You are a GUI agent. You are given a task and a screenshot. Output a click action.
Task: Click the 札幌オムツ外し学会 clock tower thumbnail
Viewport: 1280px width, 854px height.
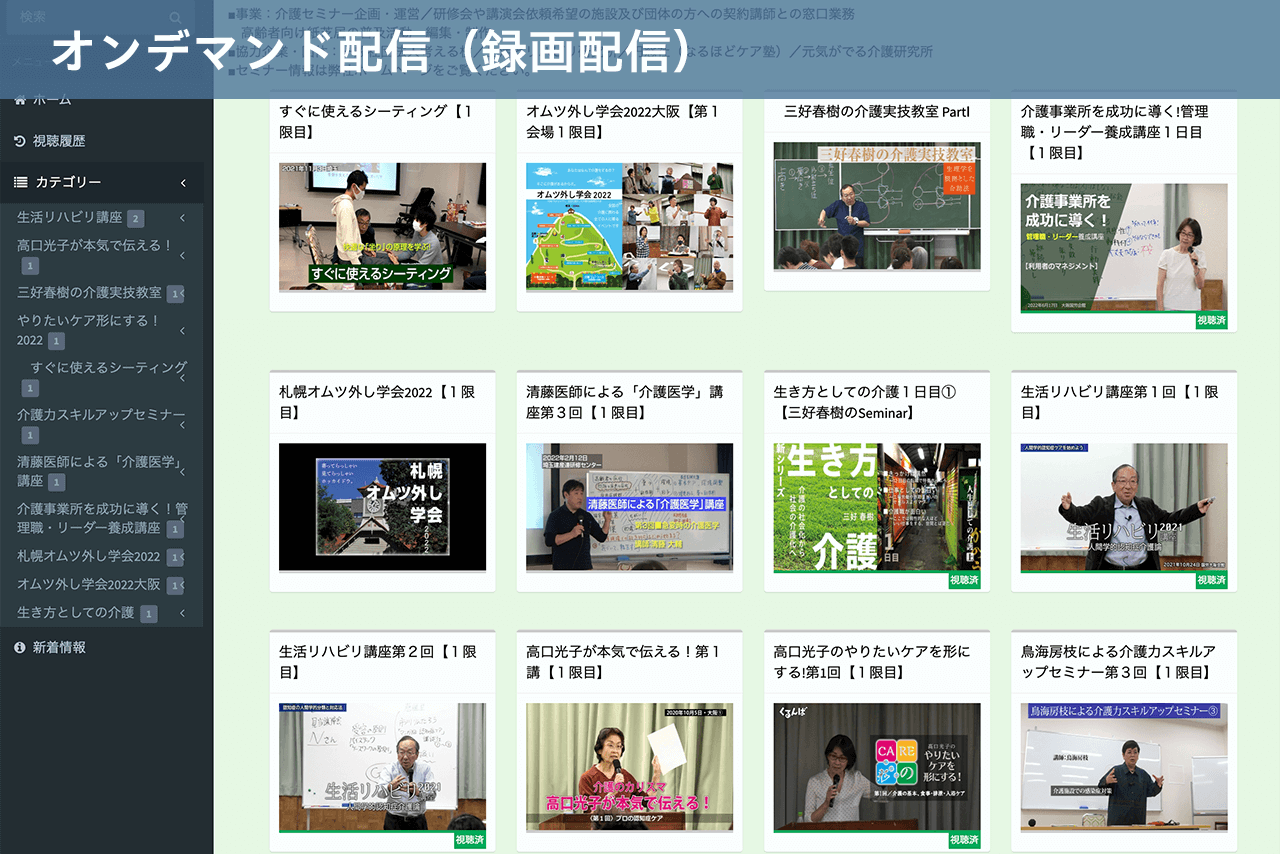(382, 507)
